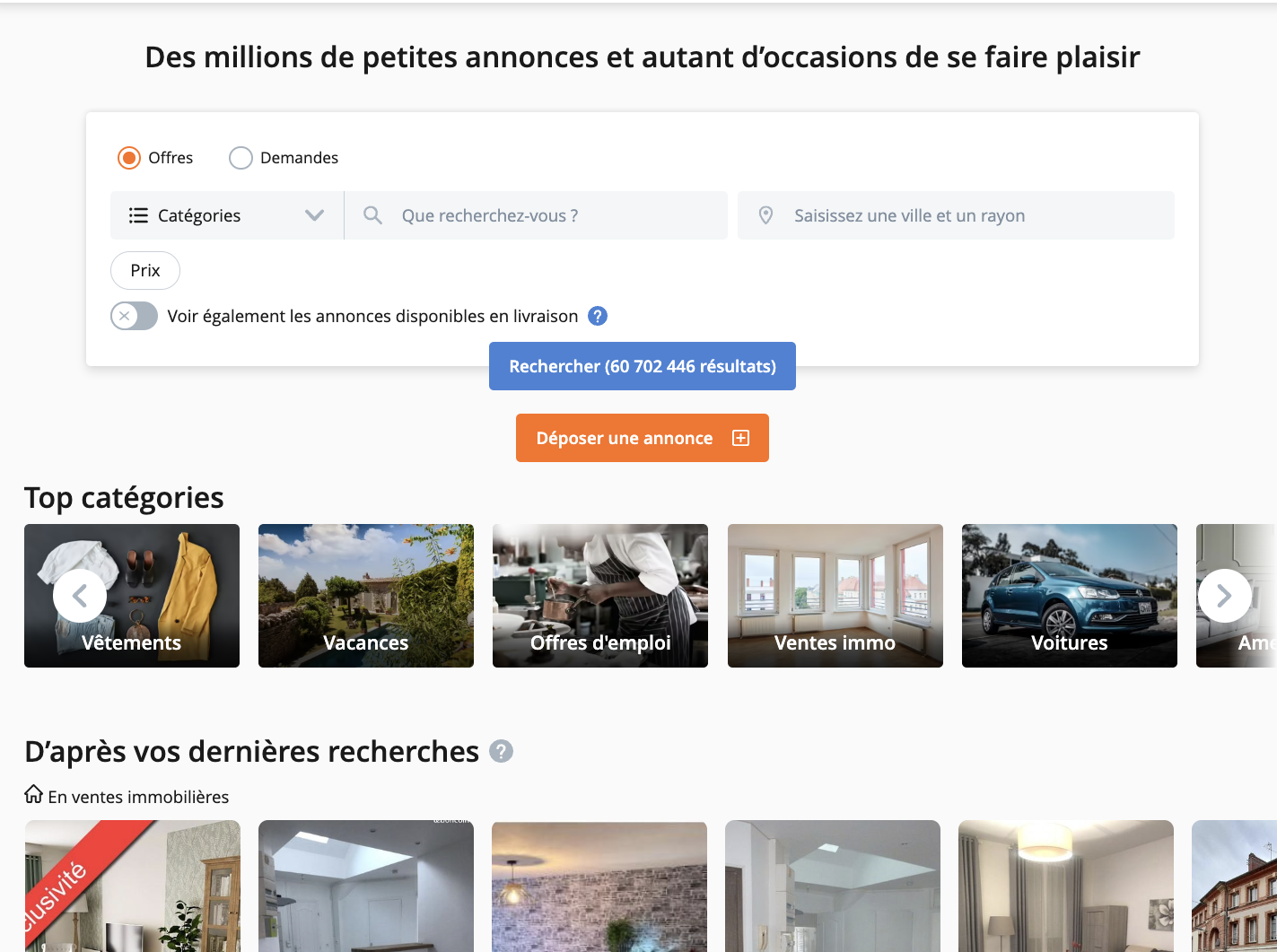Image resolution: width=1277 pixels, height=952 pixels.
Task: Click the help icon beside dernières recherches
Action: 501,751
